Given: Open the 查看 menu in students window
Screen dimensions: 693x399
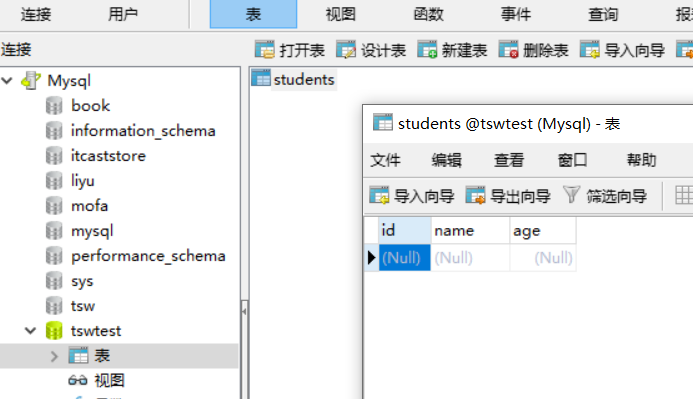Looking at the screenshot, I should (x=509, y=160).
